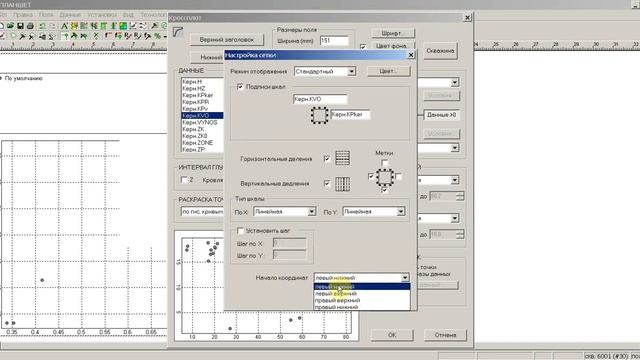Click the green letter A toolbar icon
The image size is (640, 360).
pyautogui.click(x=64, y=25)
